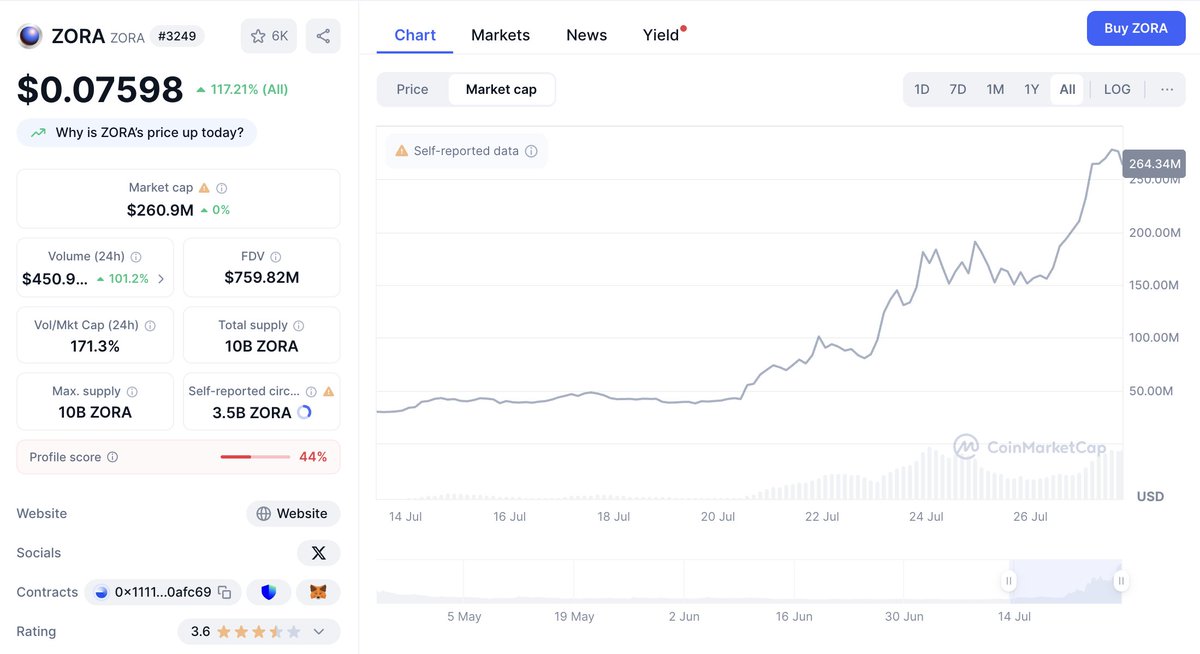Open the Vol/Mkt Cap (24h) info icon
This screenshot has height=654, width=1200.
(150, 326)
